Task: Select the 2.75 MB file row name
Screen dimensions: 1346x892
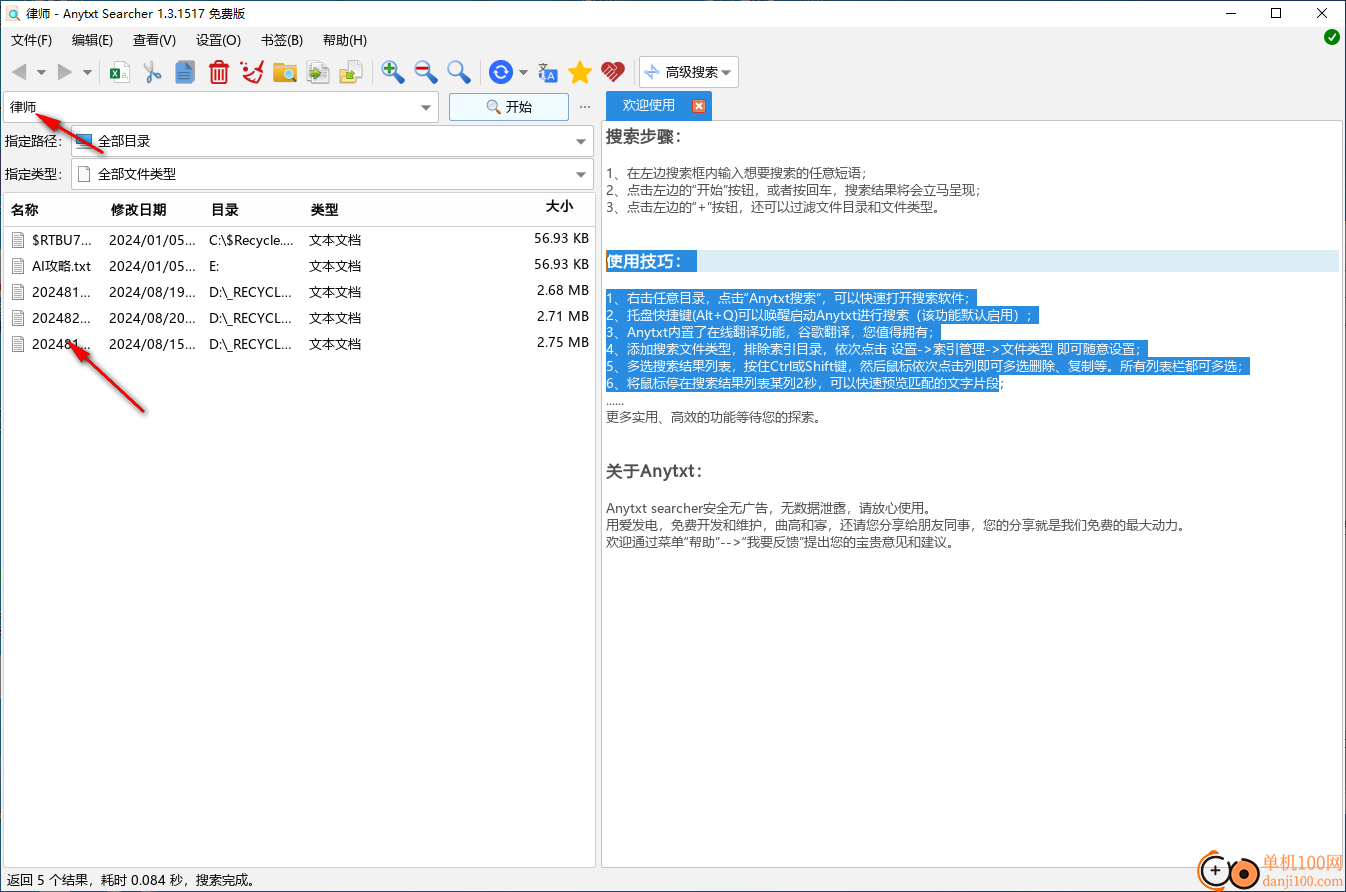Action: [61, 344]
